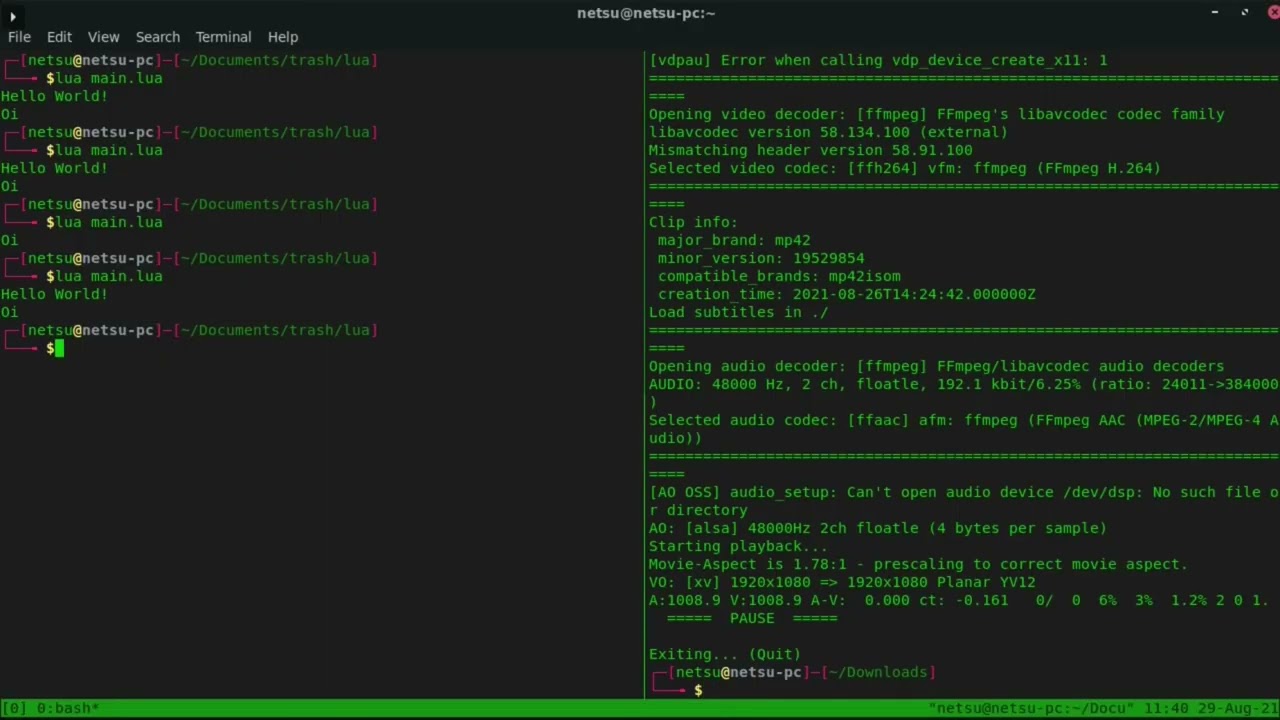The image size is (1280, 720).
Task: Focus the green cursor in the lua pane
Action: tap(59, 348)
